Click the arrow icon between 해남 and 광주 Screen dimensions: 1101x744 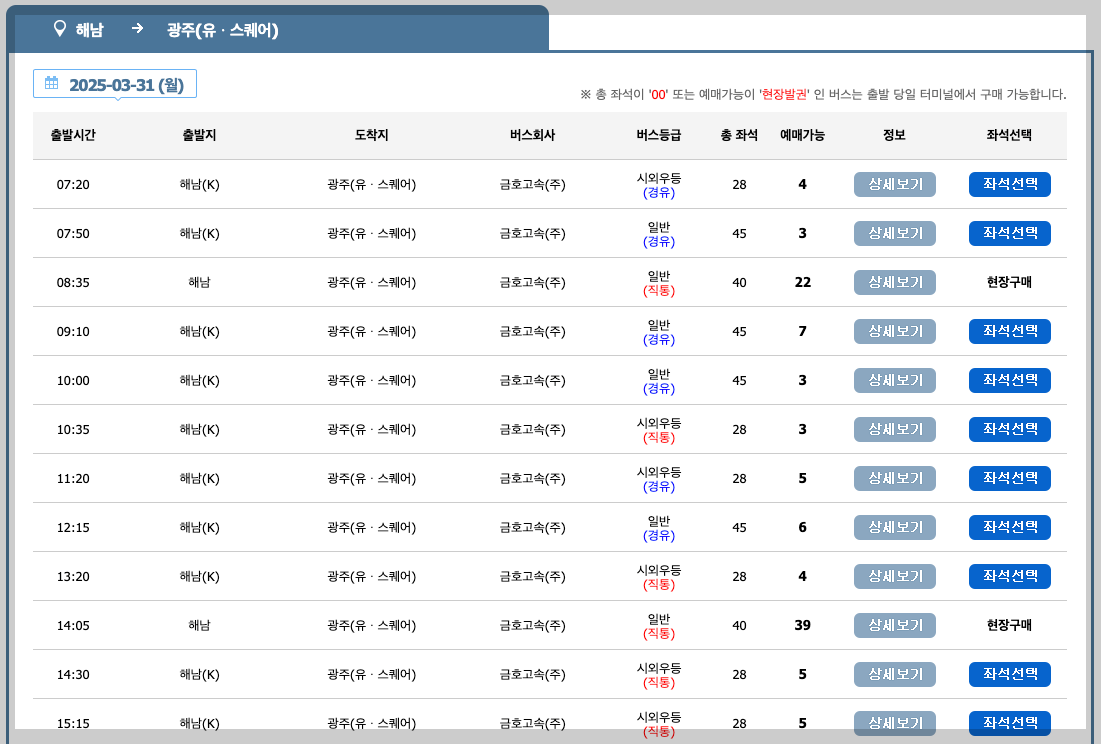click(136, 30)
